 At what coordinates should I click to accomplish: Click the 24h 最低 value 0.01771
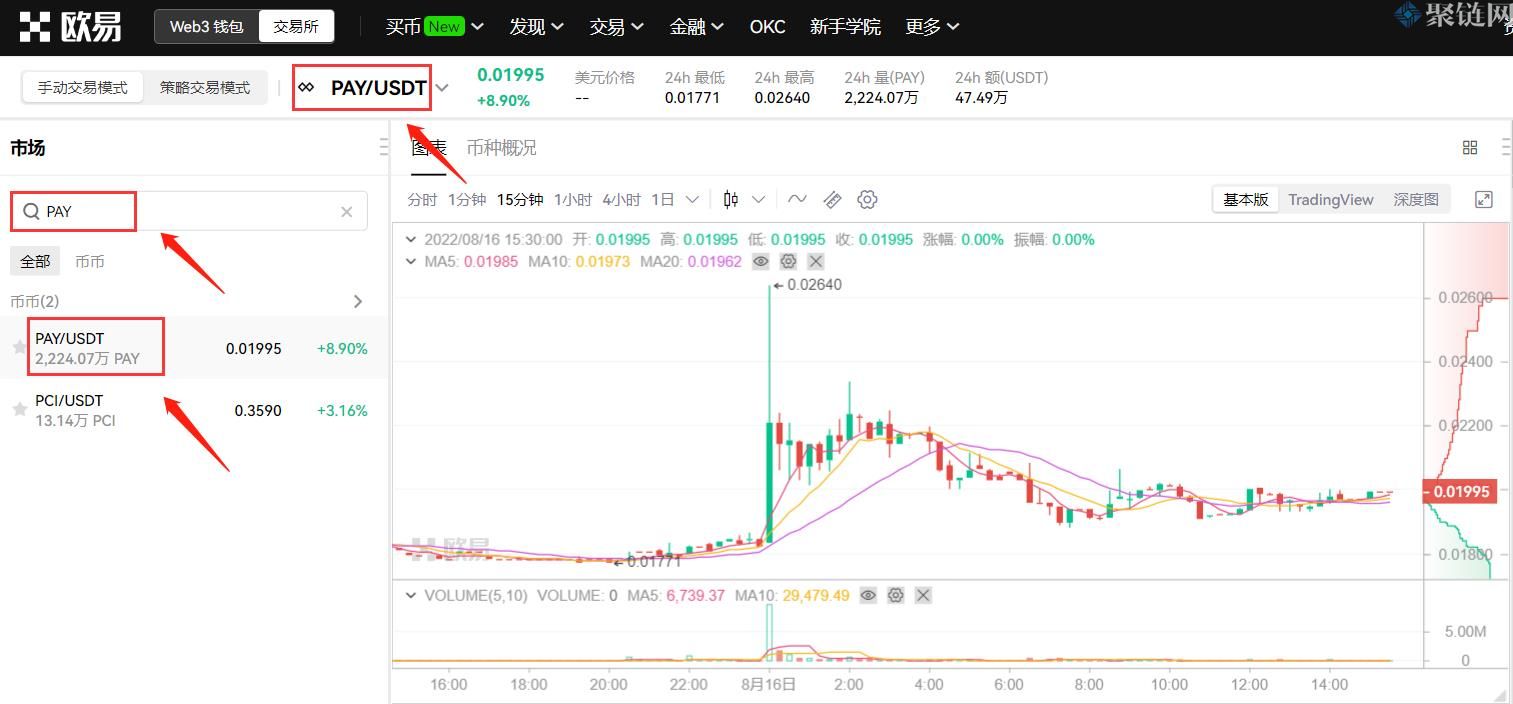[x=692, y=98]
